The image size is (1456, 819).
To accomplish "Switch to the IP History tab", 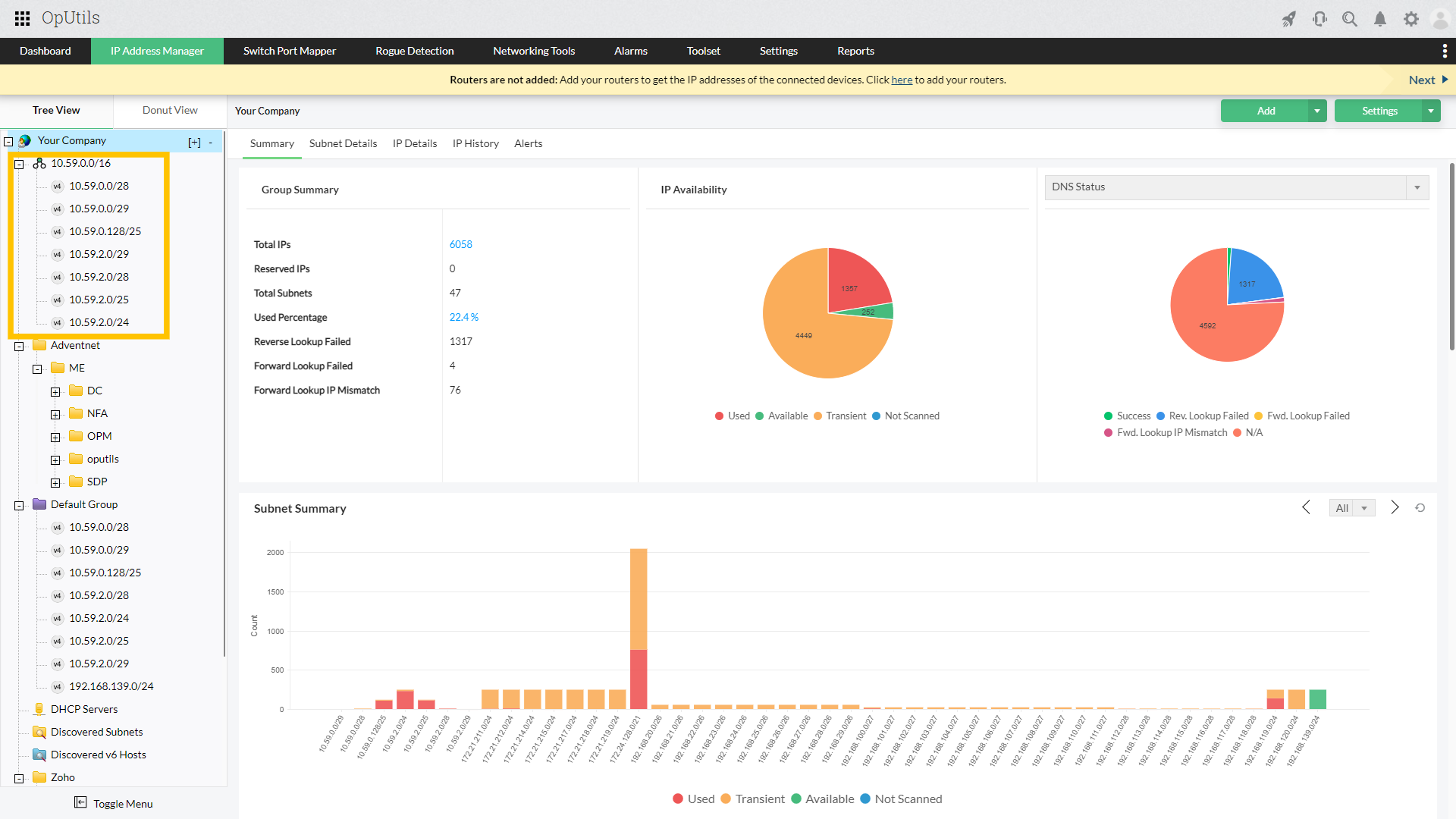I will point(475,143).
